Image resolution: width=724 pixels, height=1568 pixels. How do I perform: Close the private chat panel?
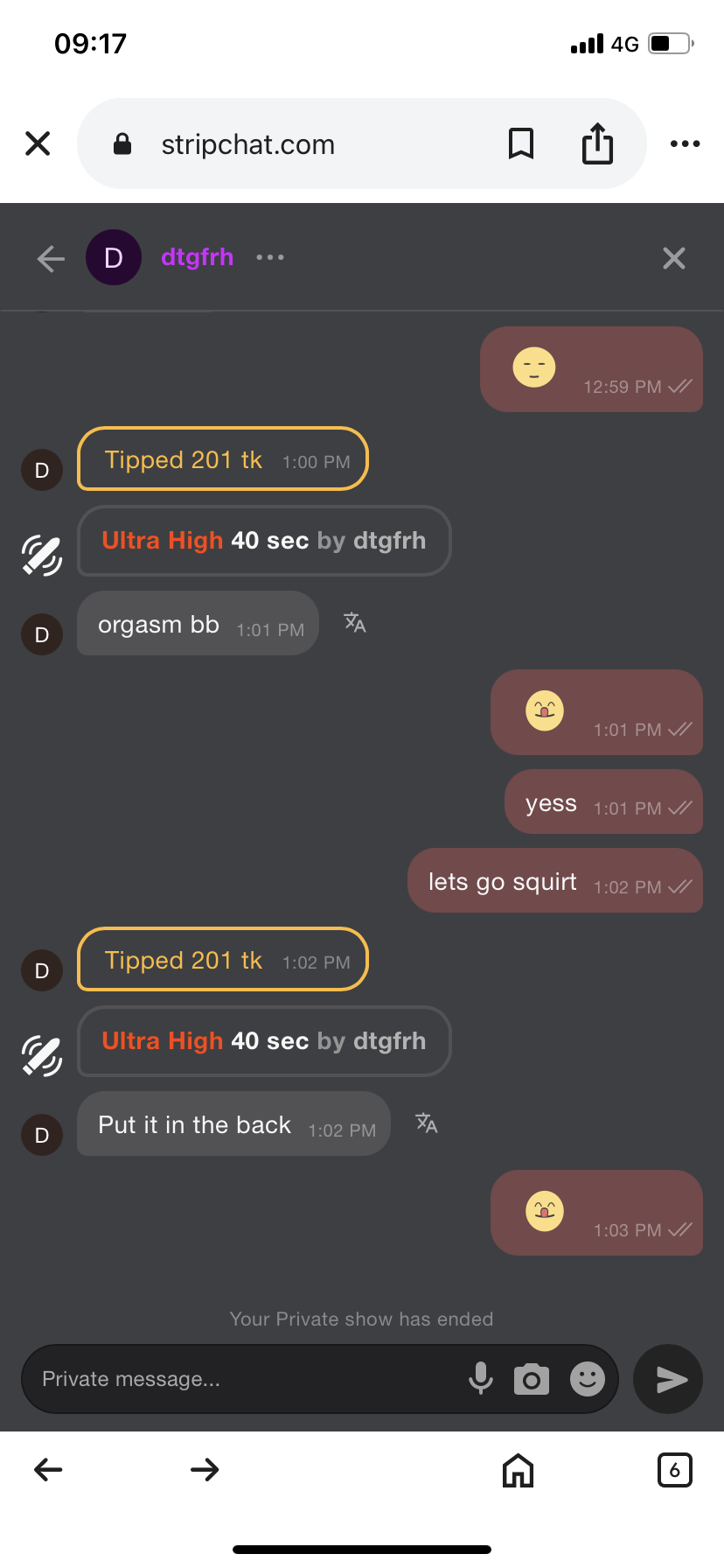coord(673,258)
